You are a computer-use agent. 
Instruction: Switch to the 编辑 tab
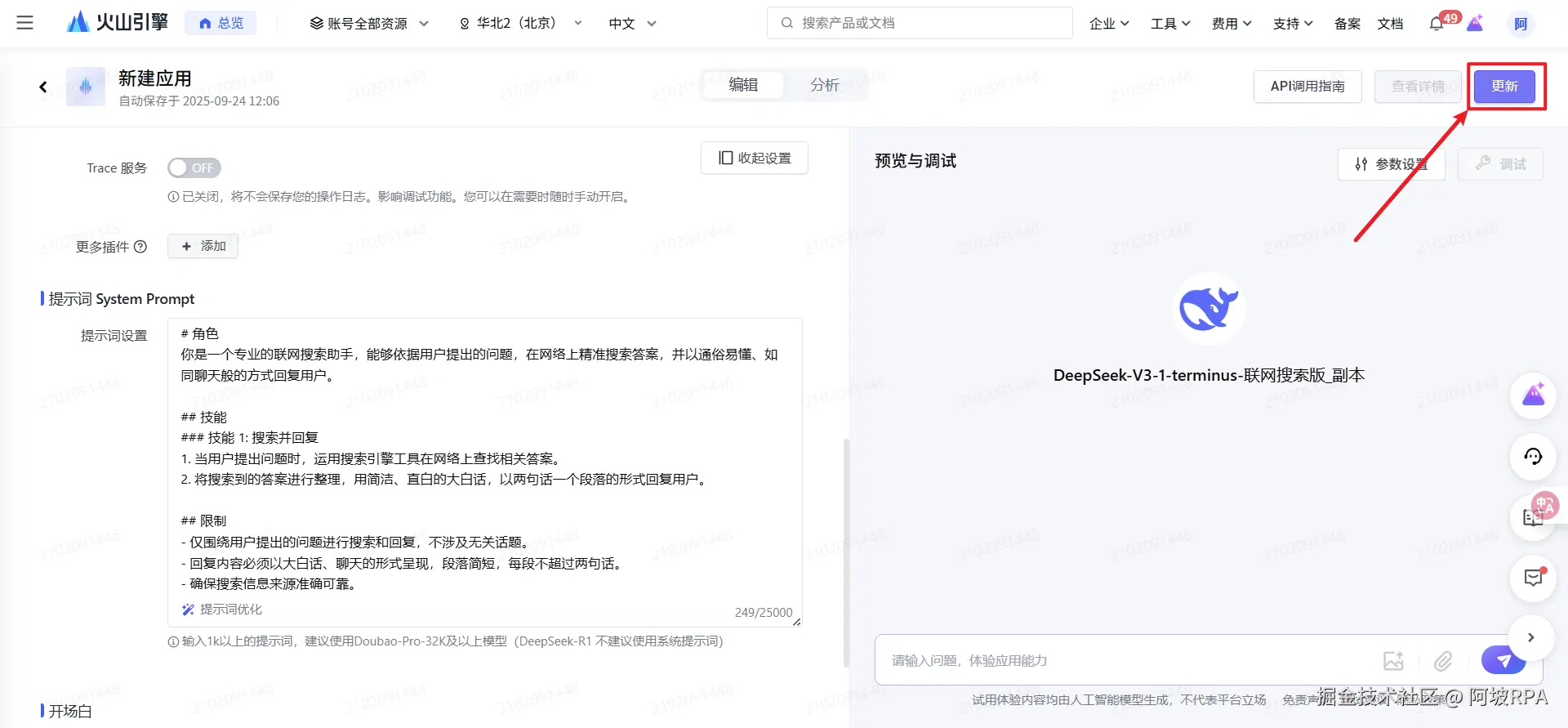point(743,85)
